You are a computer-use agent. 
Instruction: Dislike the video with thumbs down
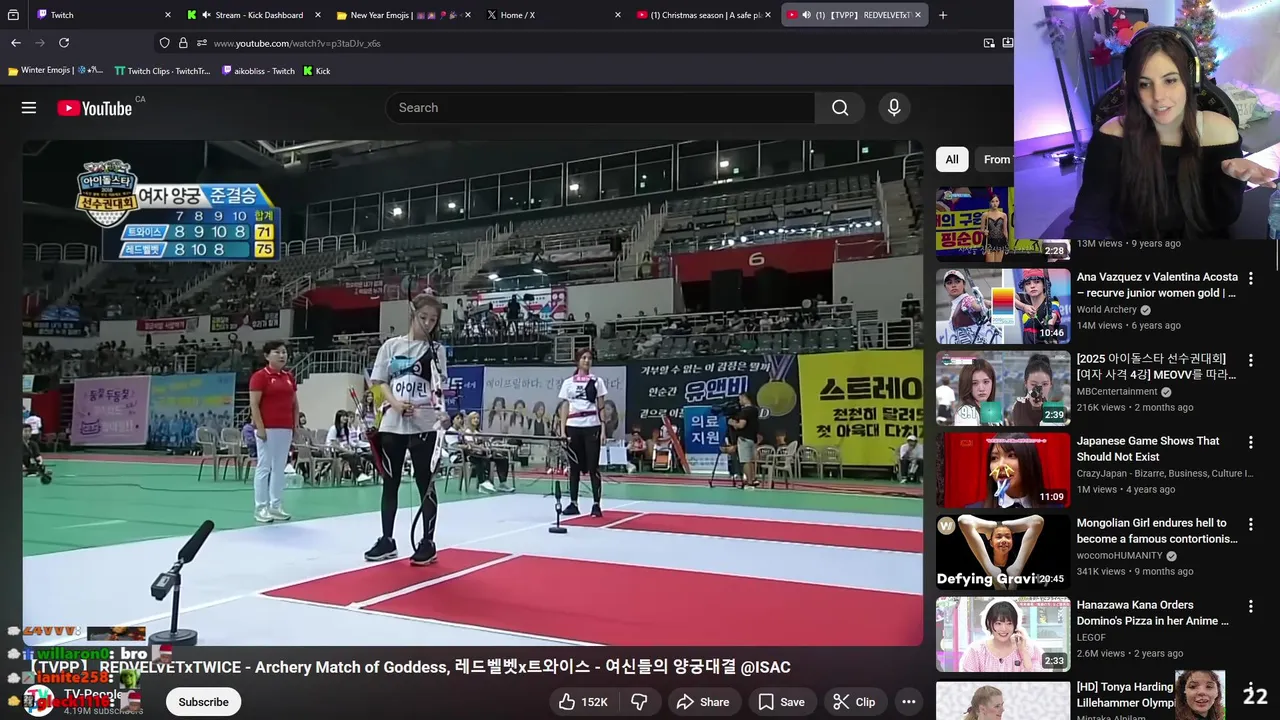[639, 702]
